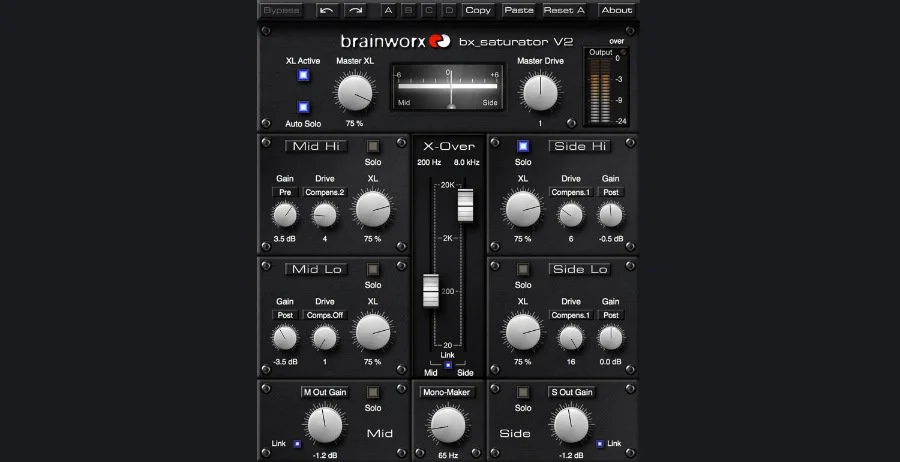Screen dimensions: 900x462
Task: Open the Side Lo Drive Compens.1 dropdown
Action: (x=571, y=315)
